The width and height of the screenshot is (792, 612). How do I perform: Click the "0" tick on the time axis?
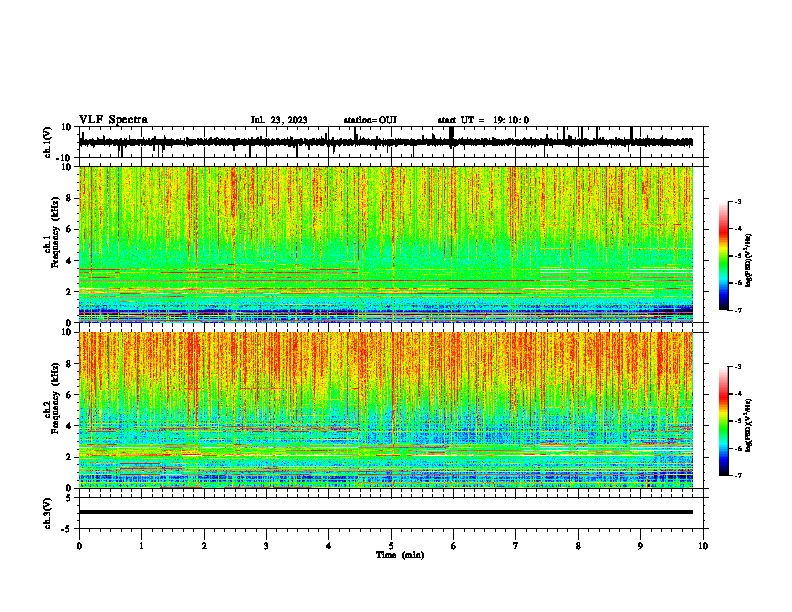pos(79,546)
